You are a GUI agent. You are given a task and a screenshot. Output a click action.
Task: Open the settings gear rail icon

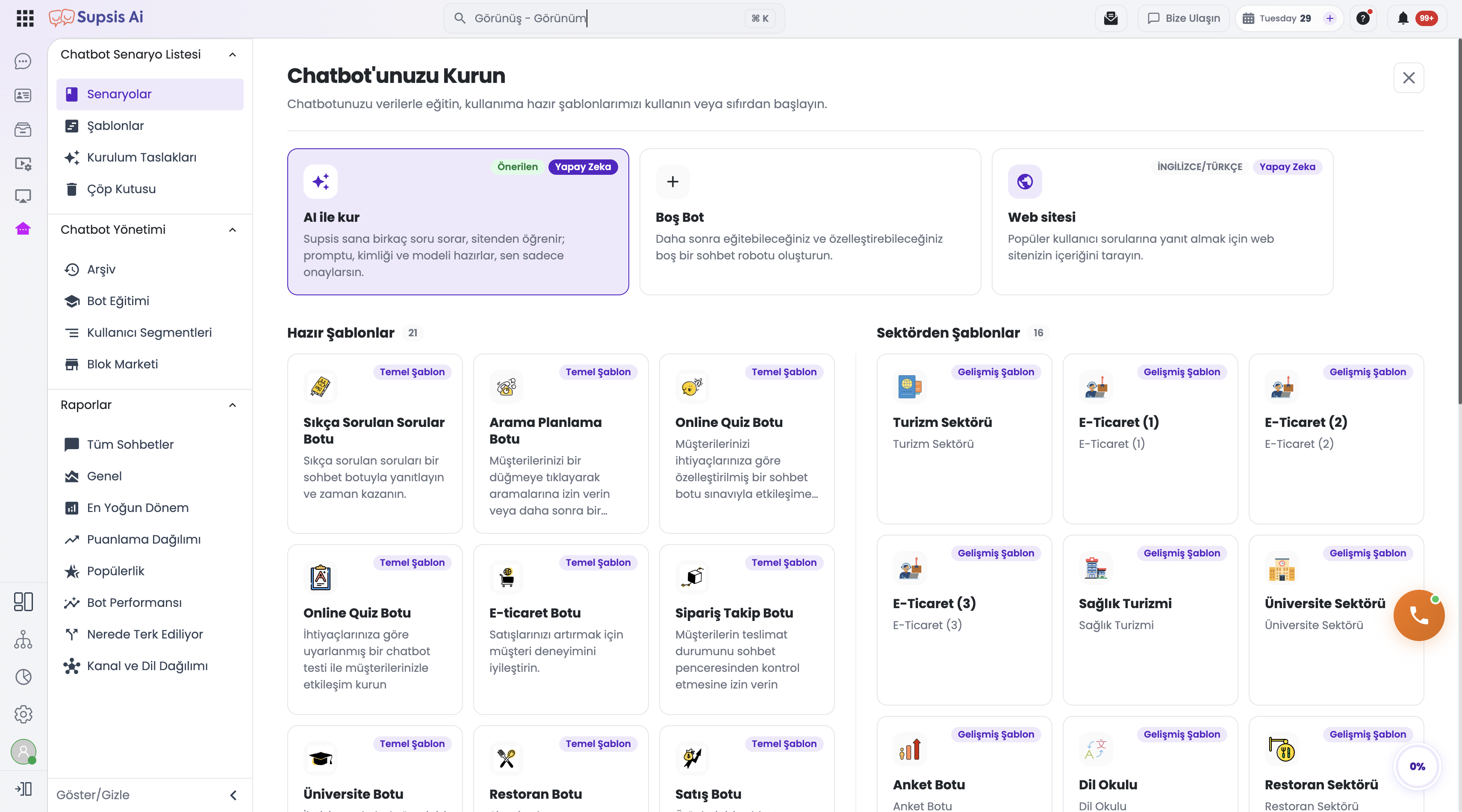pyautogui.click(x=23, y=714)
